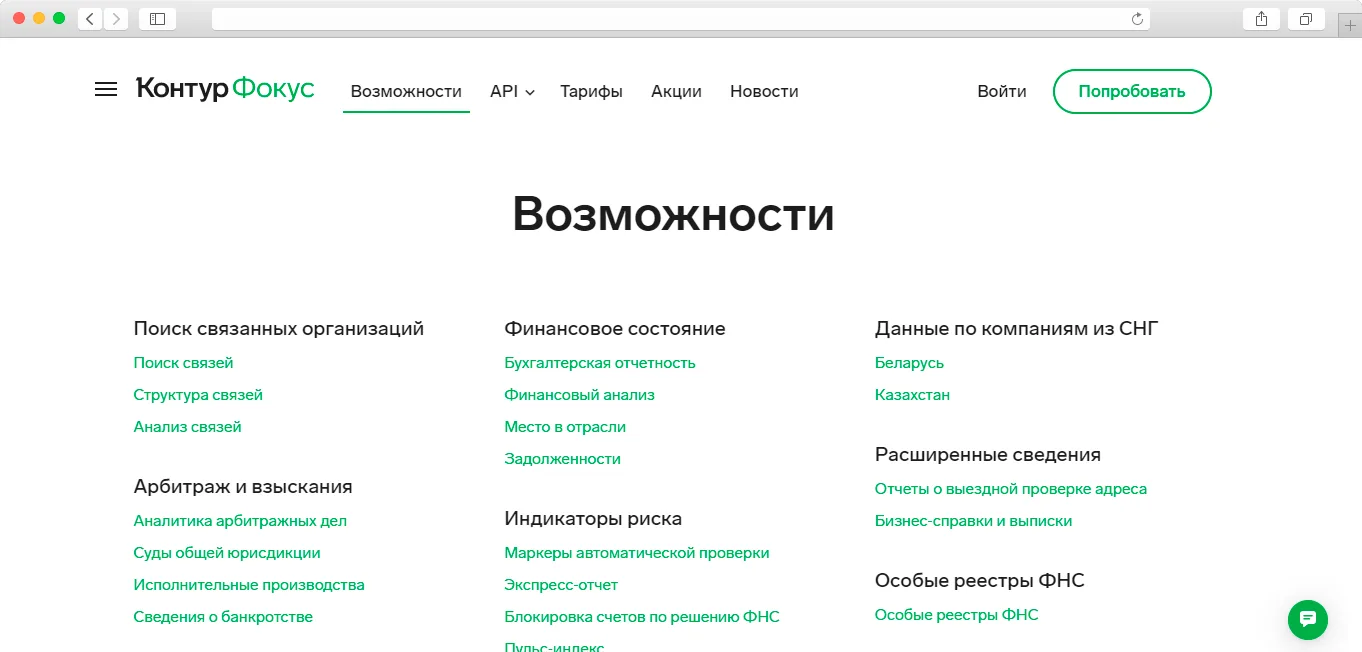Open the Поиск связей link

point(183,363)
